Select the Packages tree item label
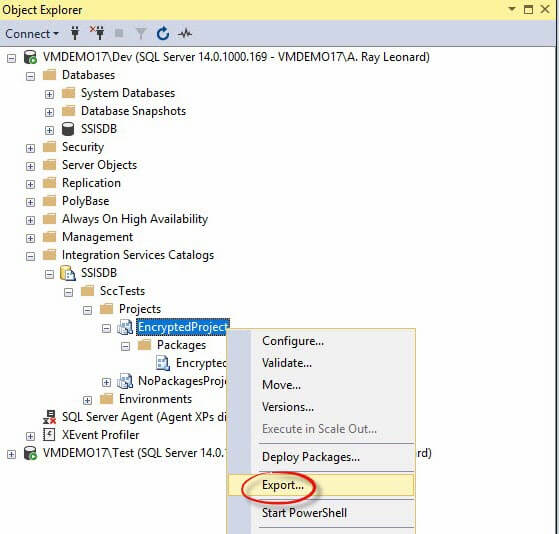 [181, 345]
